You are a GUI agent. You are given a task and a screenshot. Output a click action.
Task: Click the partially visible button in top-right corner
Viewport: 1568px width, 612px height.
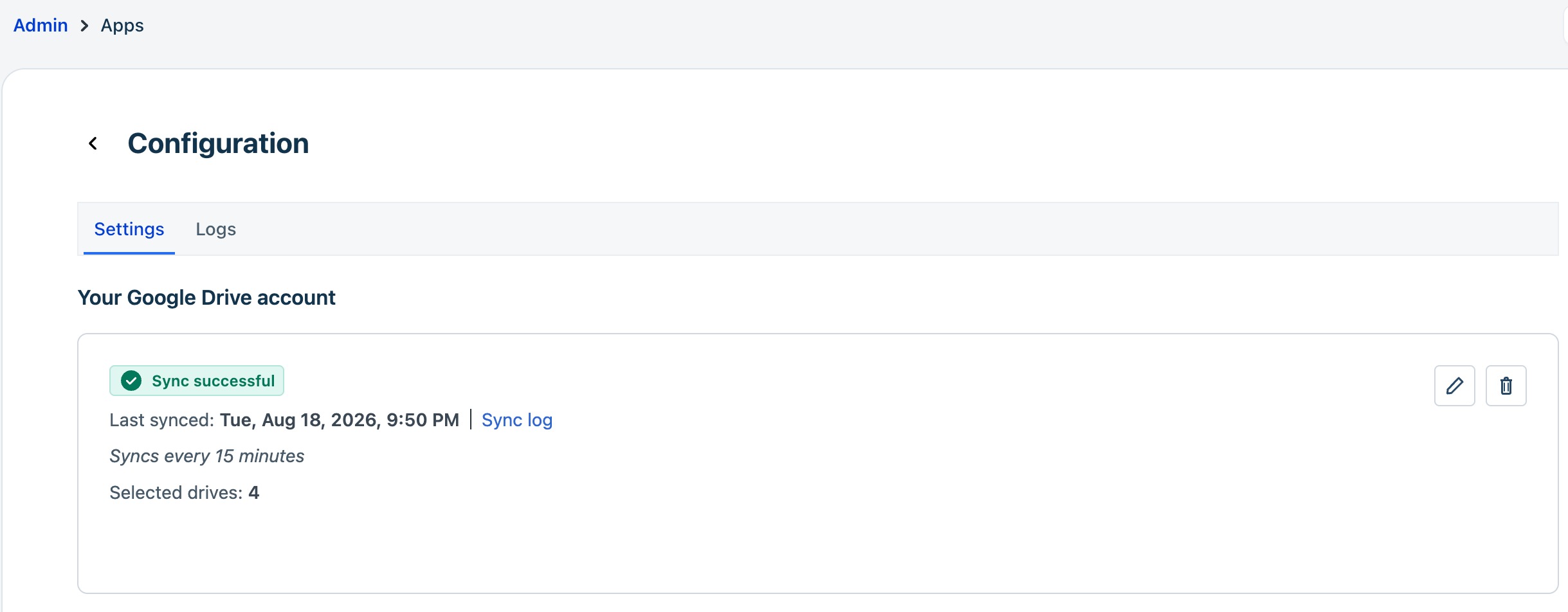click(x=1565, y=26)
